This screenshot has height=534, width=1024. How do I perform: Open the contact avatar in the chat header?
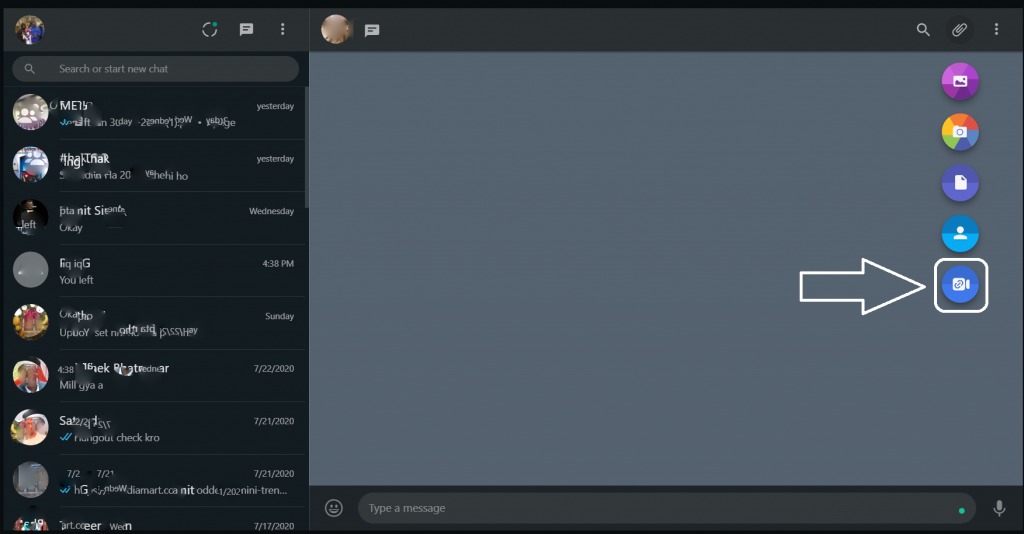pos(336,29)
